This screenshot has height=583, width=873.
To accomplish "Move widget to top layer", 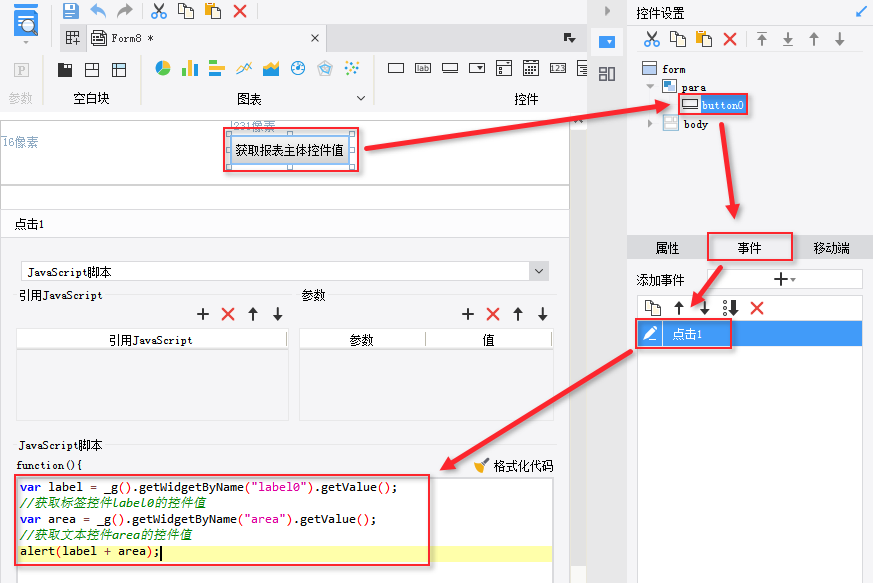I will click(762, 39).
